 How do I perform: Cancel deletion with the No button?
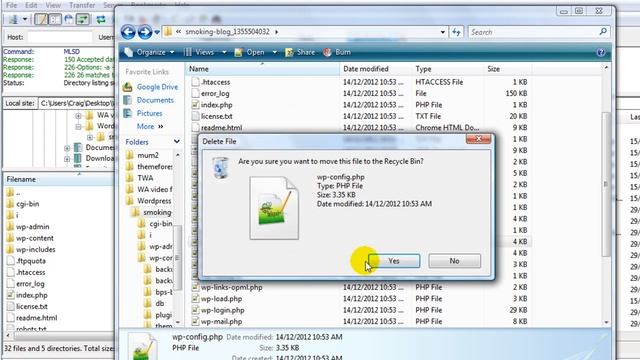[454, 261]
